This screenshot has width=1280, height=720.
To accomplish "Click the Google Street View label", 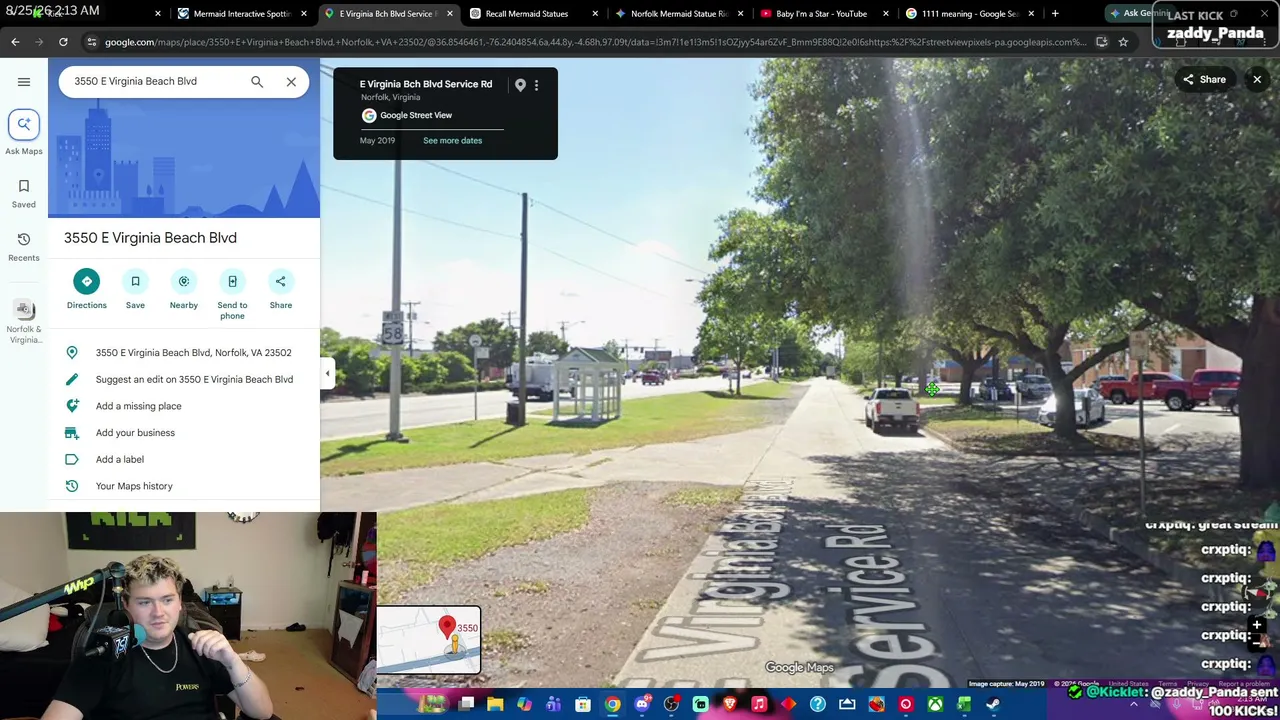I will tap(416, 116).
